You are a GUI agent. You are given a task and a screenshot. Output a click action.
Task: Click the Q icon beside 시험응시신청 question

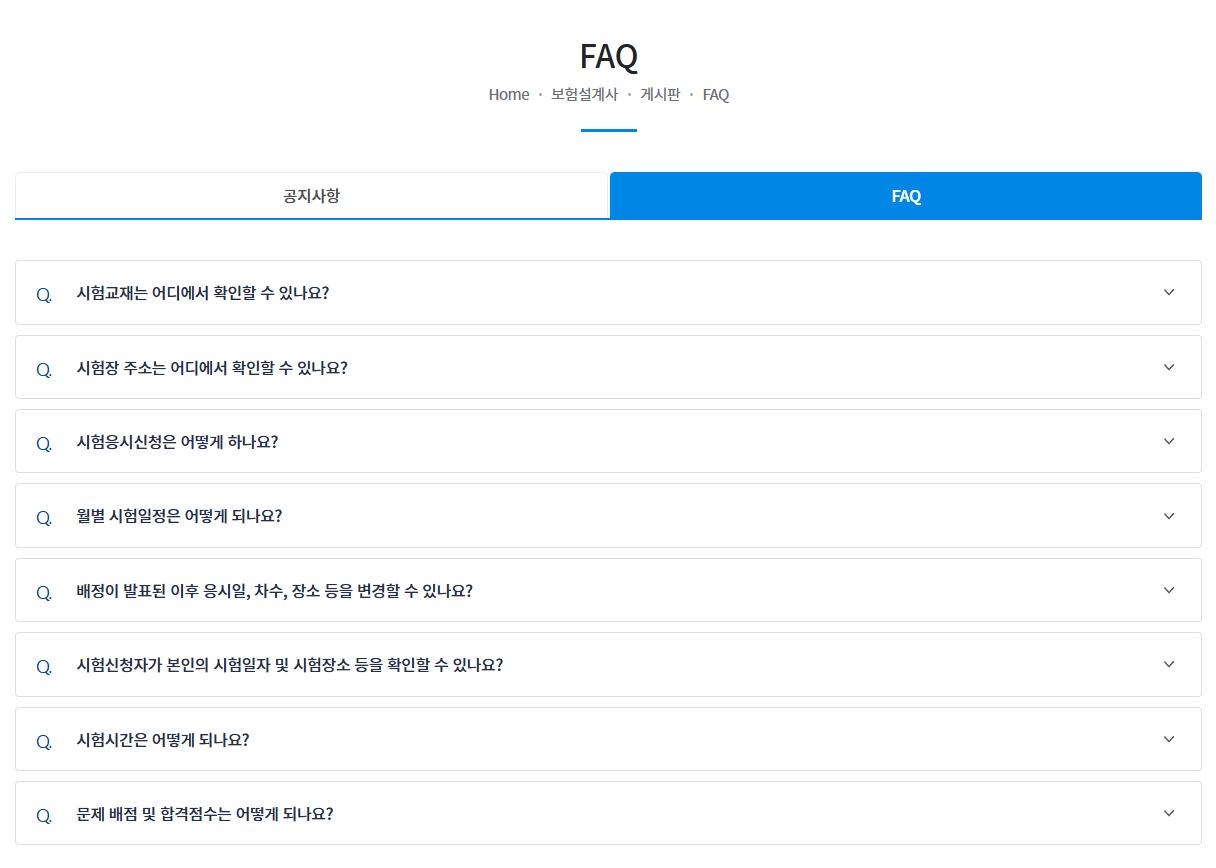(43, 442)
